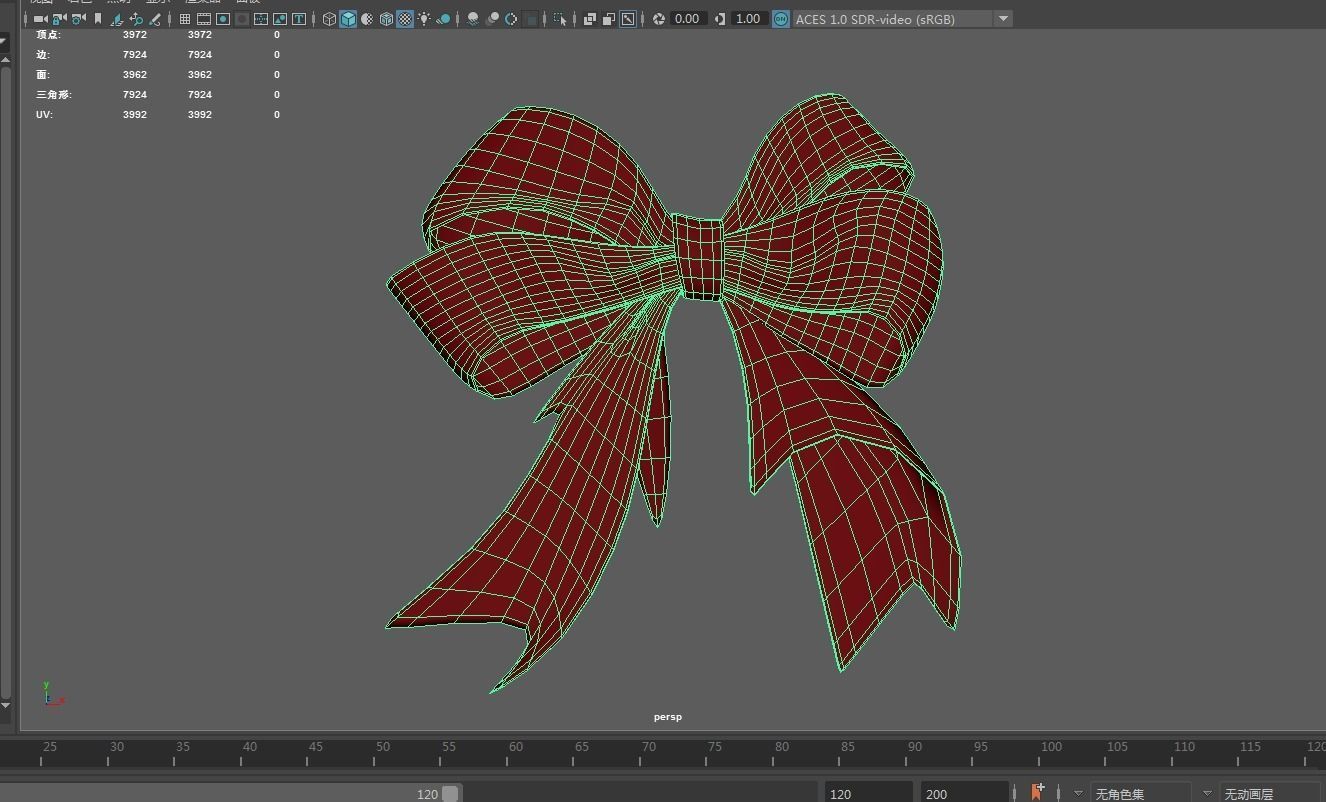Open the ACES 1.0 SDR-video dropdown

coord(902,19)
